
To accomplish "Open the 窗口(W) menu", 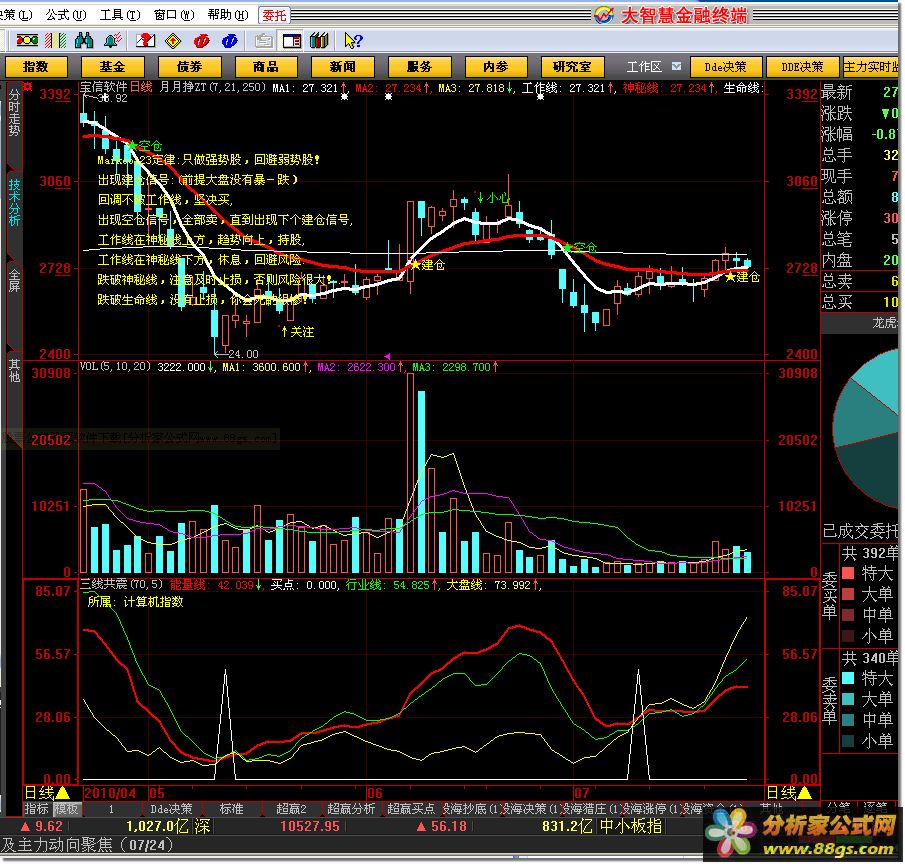I will tap(174, 15).
